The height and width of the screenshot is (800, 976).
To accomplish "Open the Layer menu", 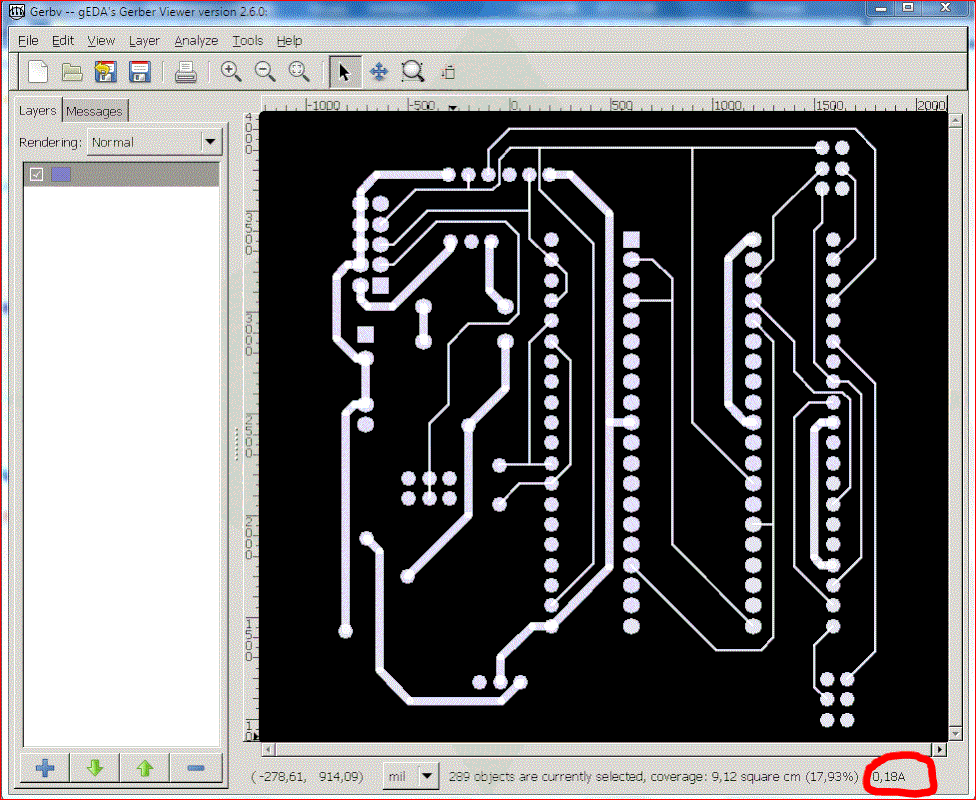I will pos(144,40).
